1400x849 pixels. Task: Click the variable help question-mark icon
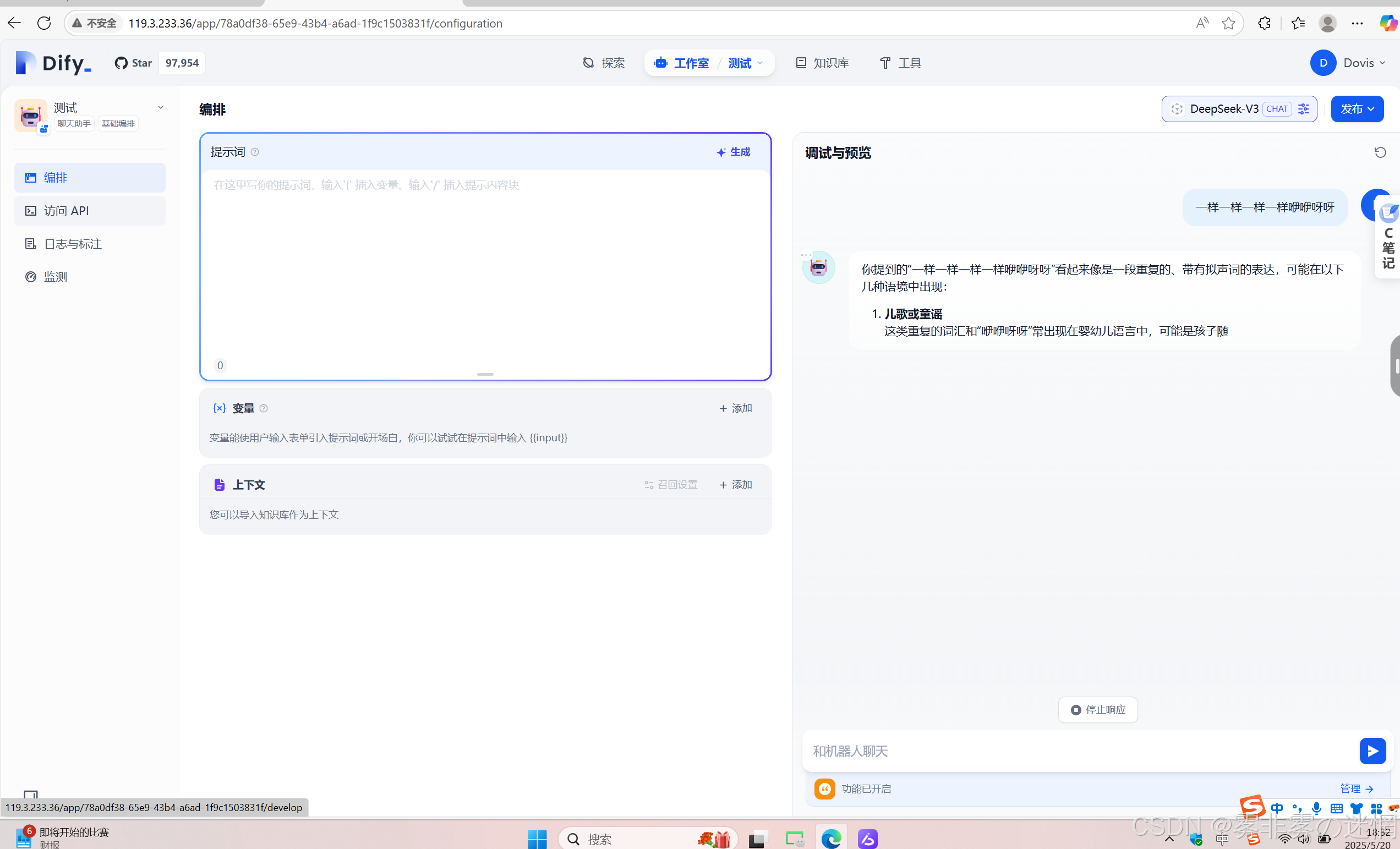pyautogui.click(x=264, y=408)
